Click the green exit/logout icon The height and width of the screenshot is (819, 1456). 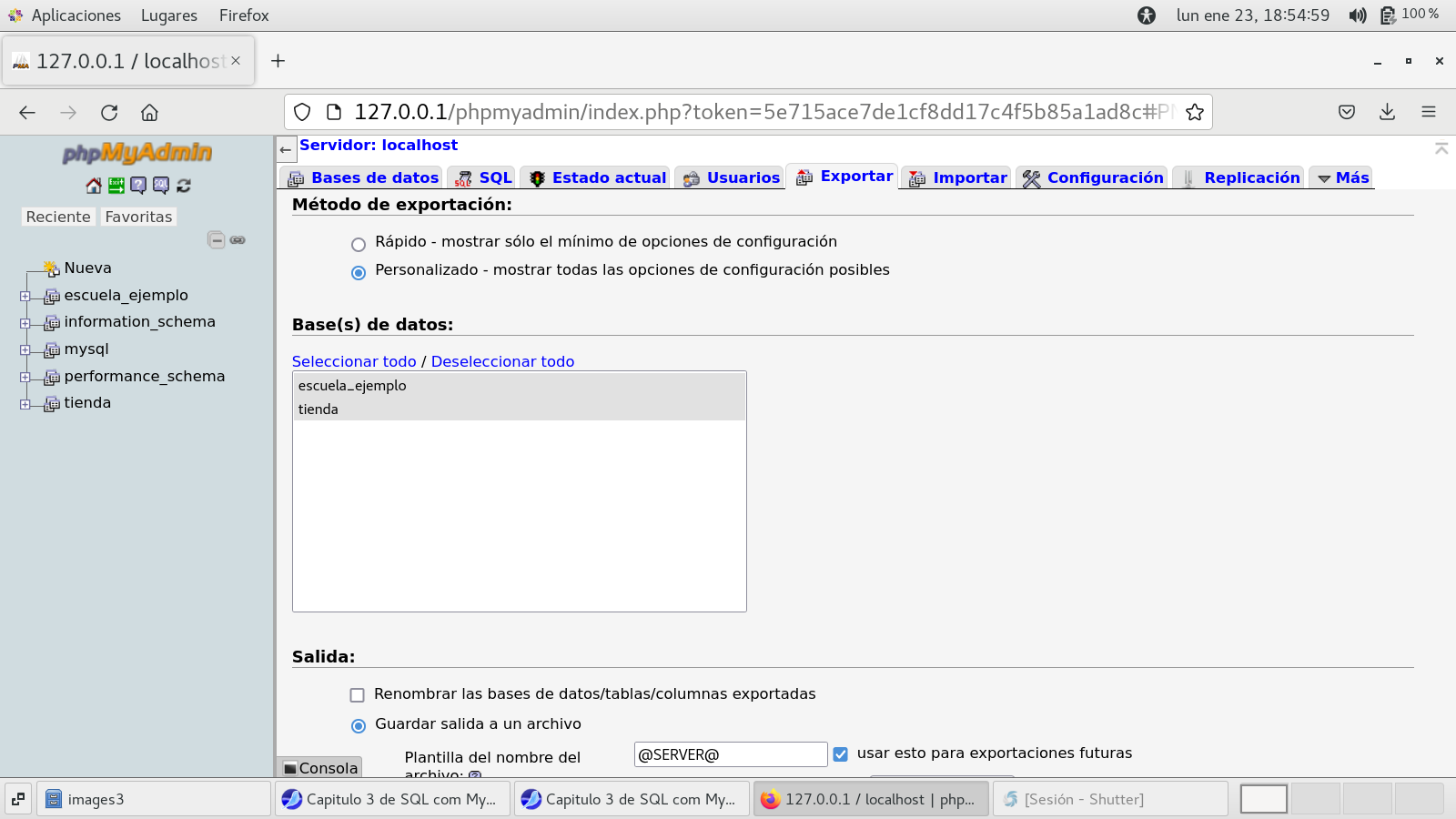116,186
